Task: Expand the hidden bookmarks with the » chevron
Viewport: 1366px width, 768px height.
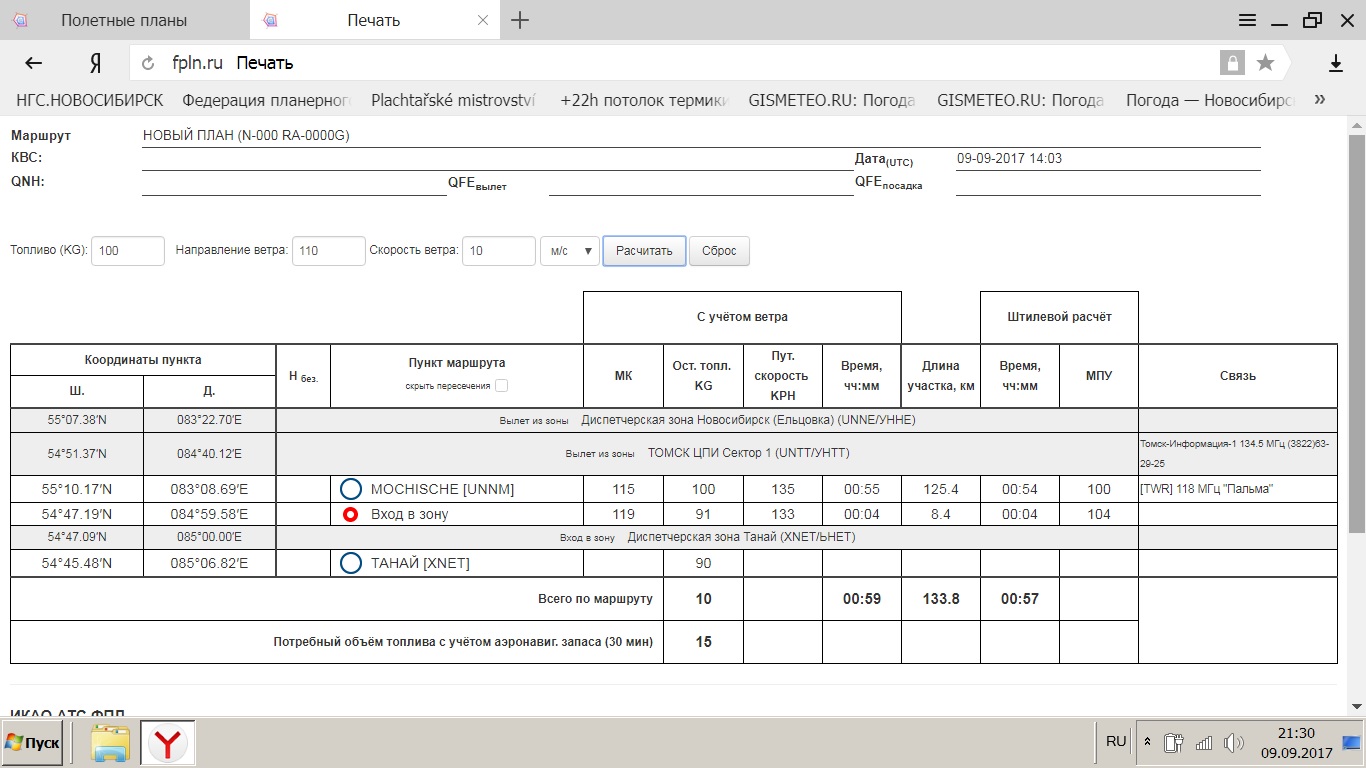Action: coord(1320,100)
